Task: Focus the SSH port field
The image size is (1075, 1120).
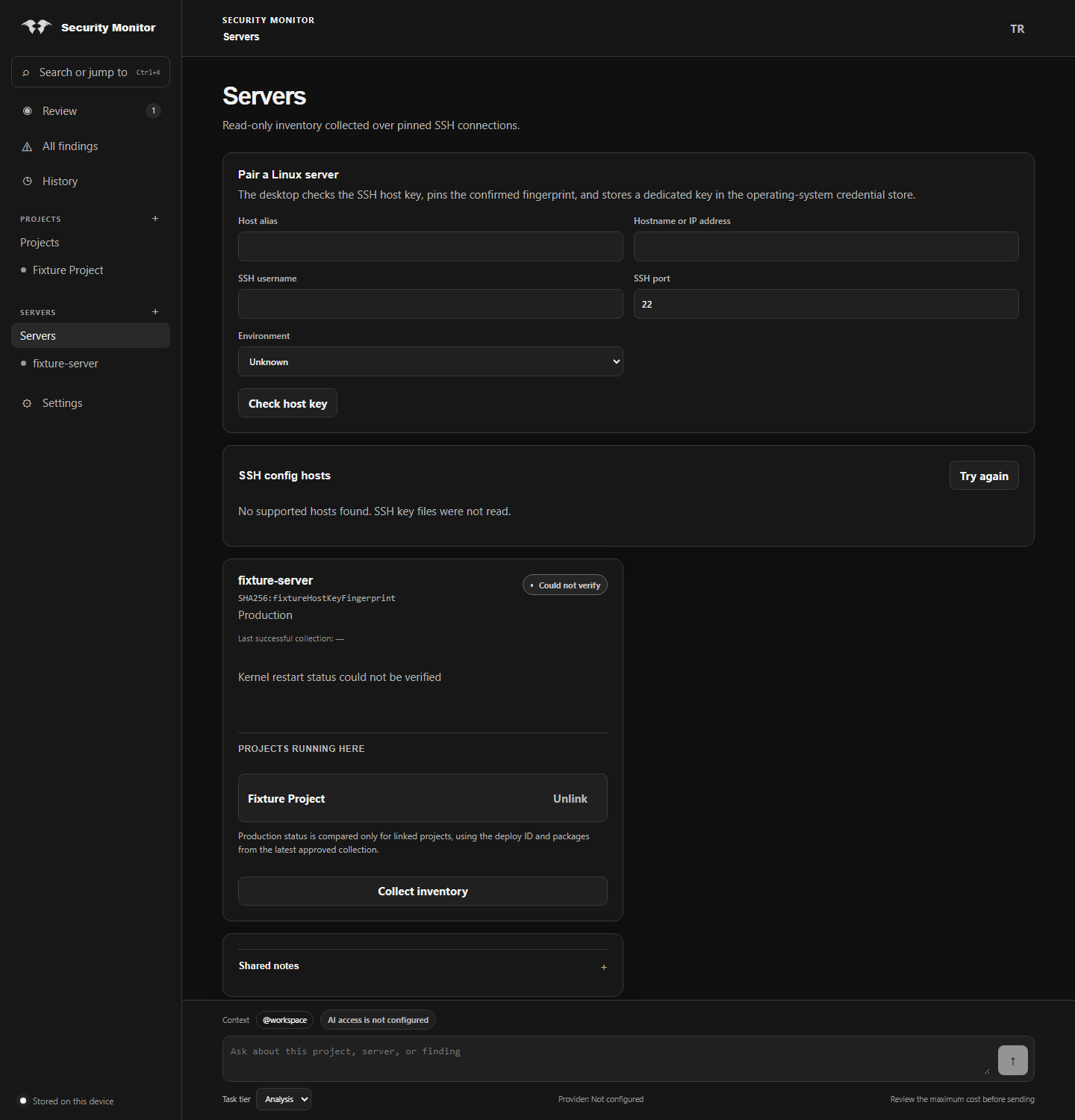Action: [x=826, y=304]
